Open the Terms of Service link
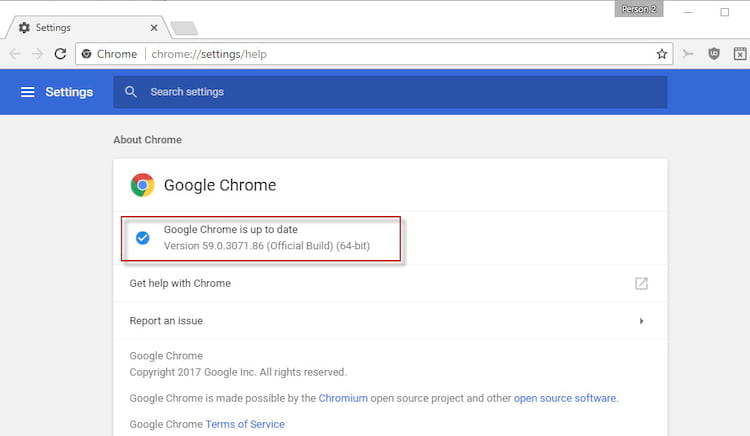 click(245, 424)
